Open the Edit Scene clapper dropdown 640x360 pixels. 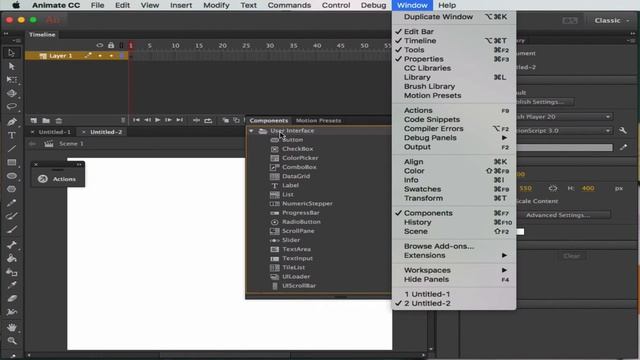(49, 144)
